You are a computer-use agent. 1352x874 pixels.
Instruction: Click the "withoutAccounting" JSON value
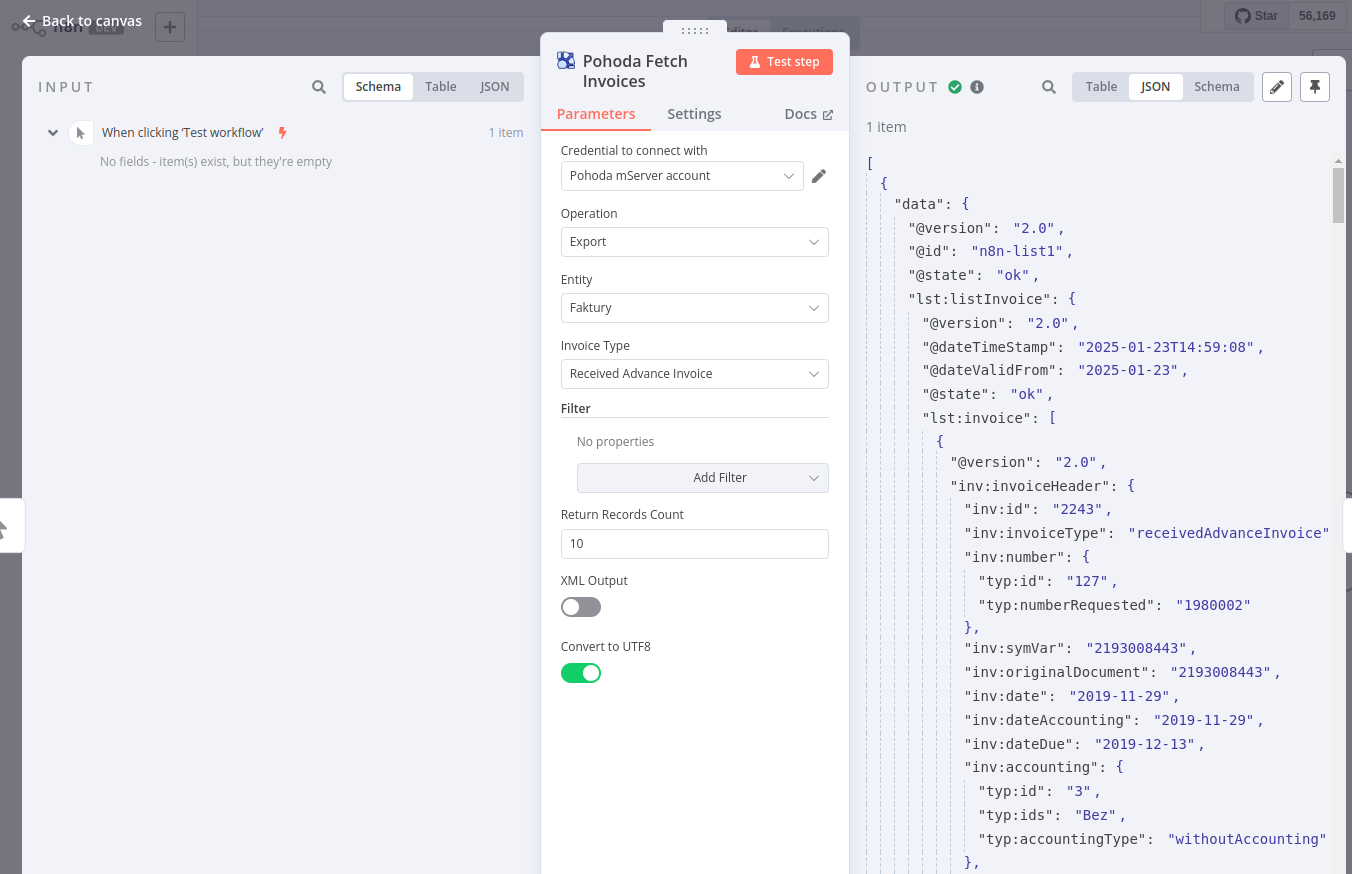(x=1247, y=839)
